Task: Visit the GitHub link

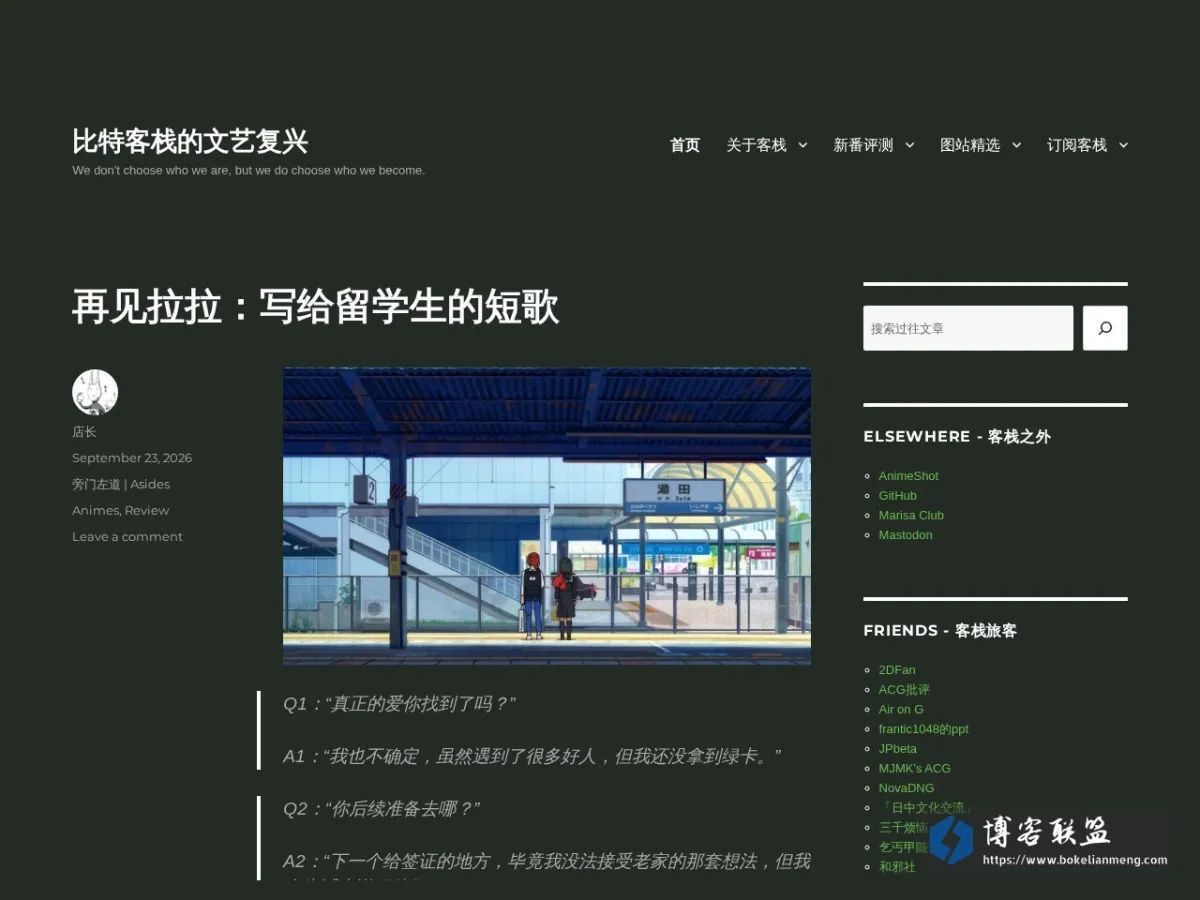Action: (898, 496)
